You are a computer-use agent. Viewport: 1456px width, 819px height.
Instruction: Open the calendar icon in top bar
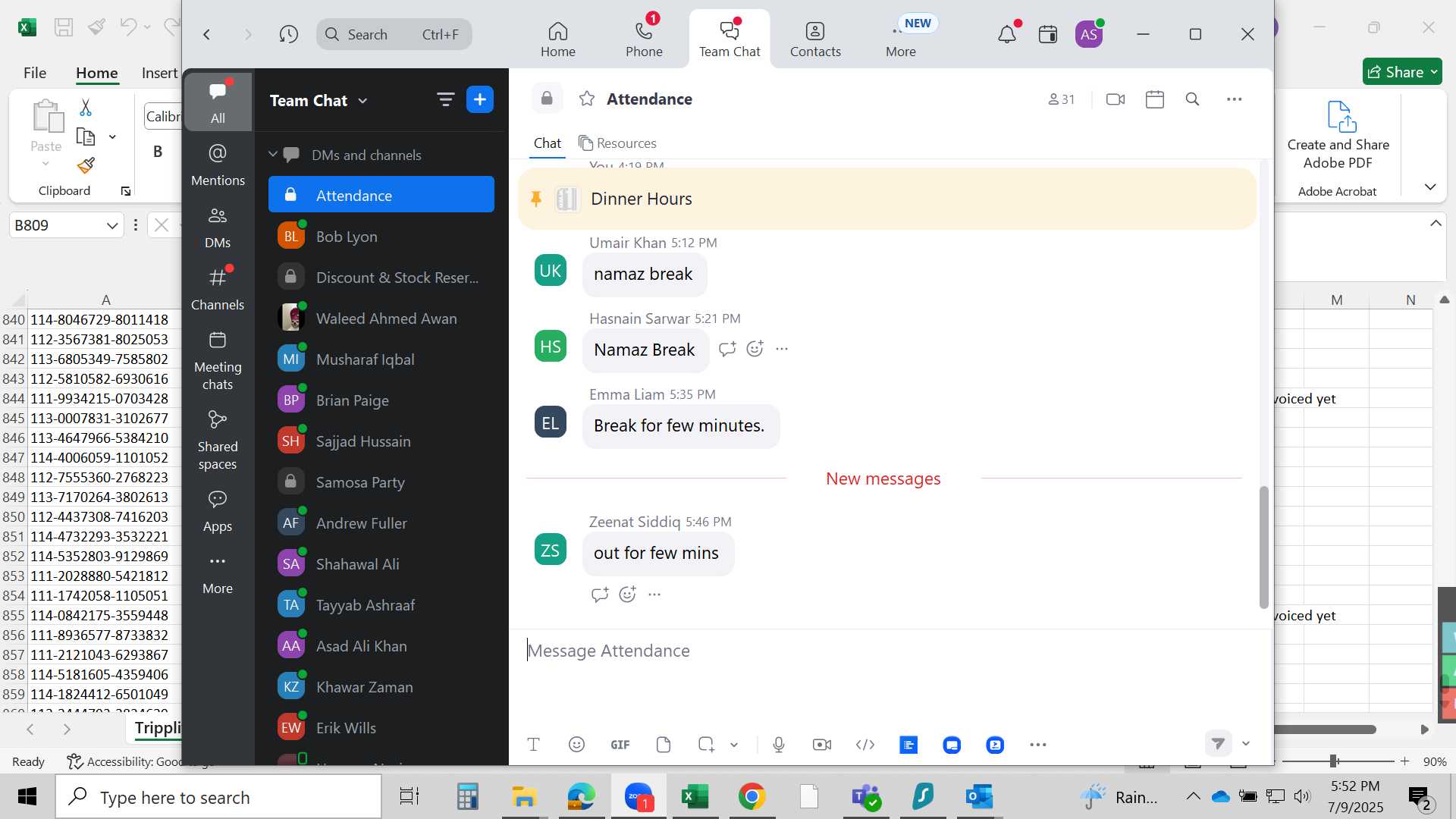(x=1048, y=34)
